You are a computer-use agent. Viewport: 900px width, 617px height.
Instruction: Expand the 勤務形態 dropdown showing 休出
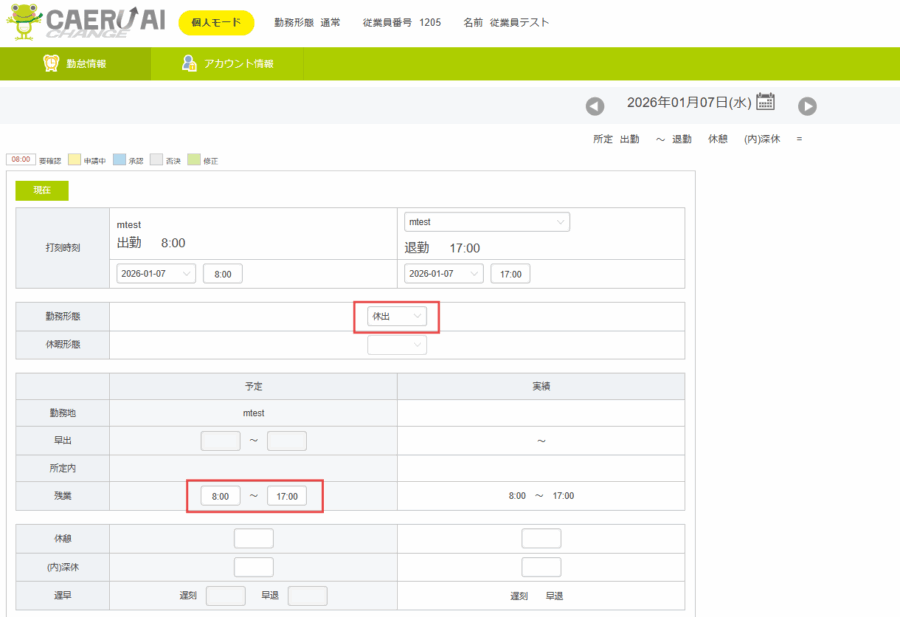397,316
